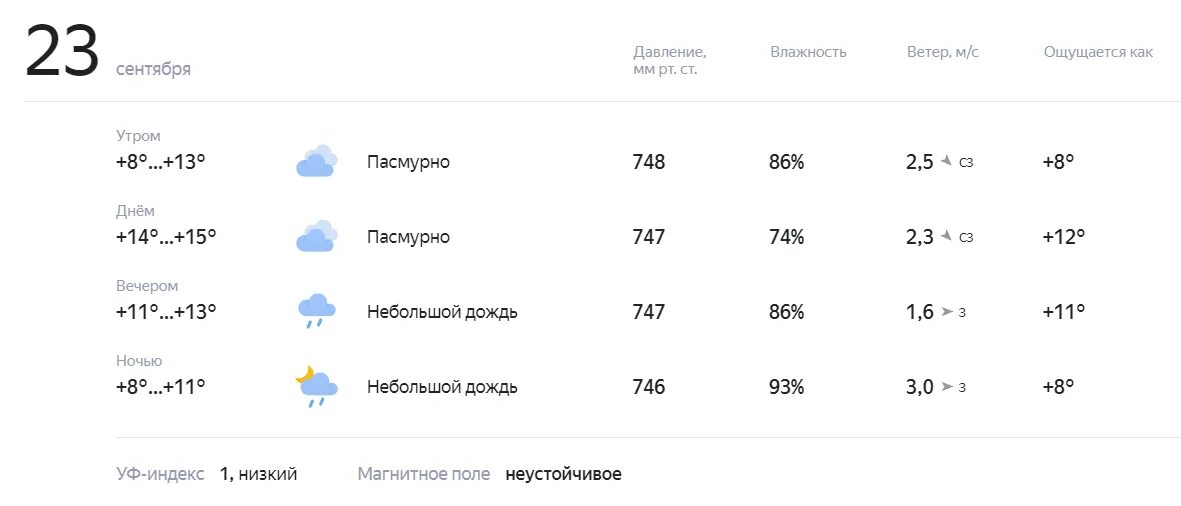Select the Утром temperature range +8°...+13°
This screenshot has width=1181, height=506.
click(x=160, y=162)
